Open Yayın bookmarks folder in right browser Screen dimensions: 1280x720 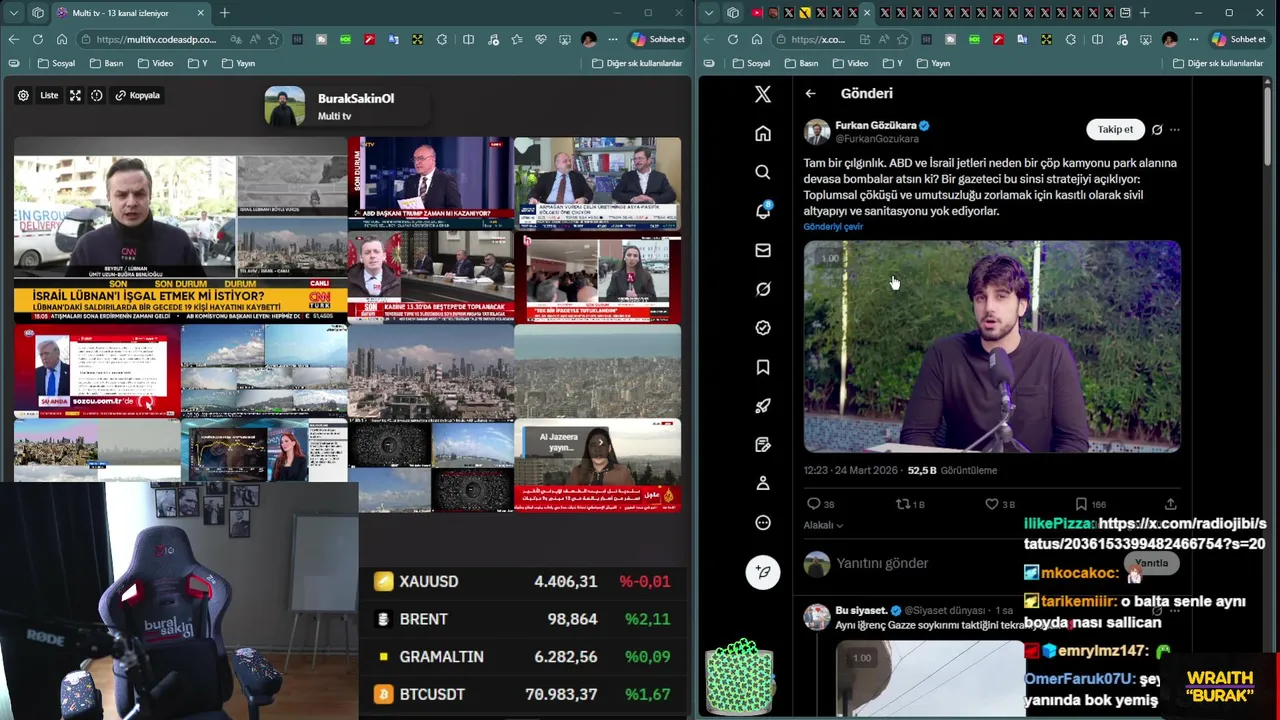[932, 63]
